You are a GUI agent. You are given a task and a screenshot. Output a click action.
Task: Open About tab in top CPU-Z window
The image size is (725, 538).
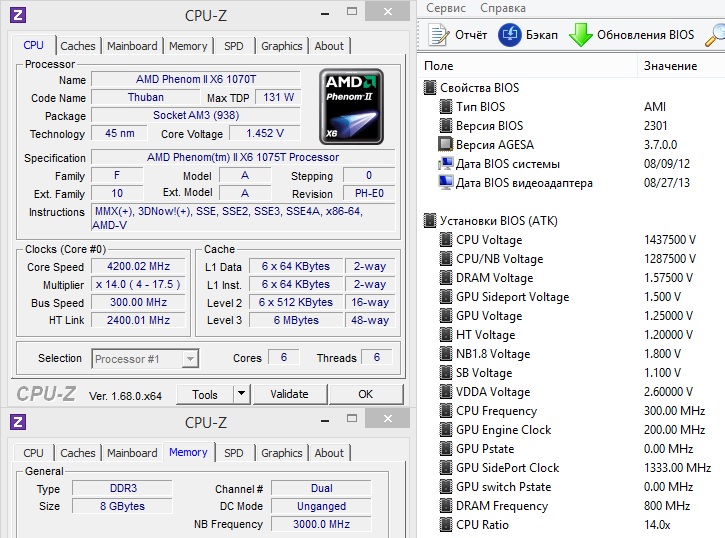[x=329, y=46]
